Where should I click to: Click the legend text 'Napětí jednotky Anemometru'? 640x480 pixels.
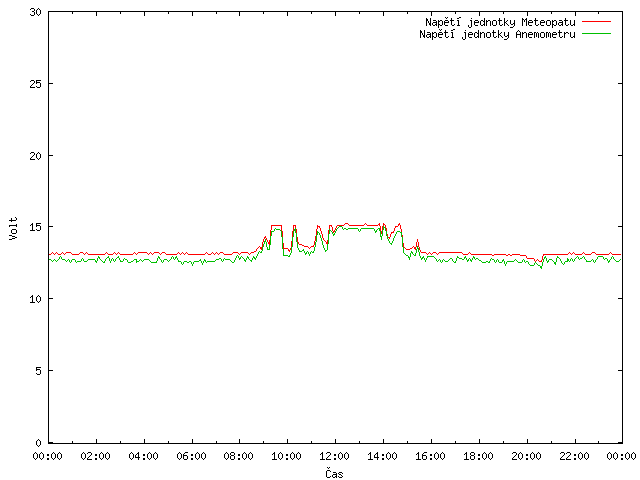[x=497, y=34]
